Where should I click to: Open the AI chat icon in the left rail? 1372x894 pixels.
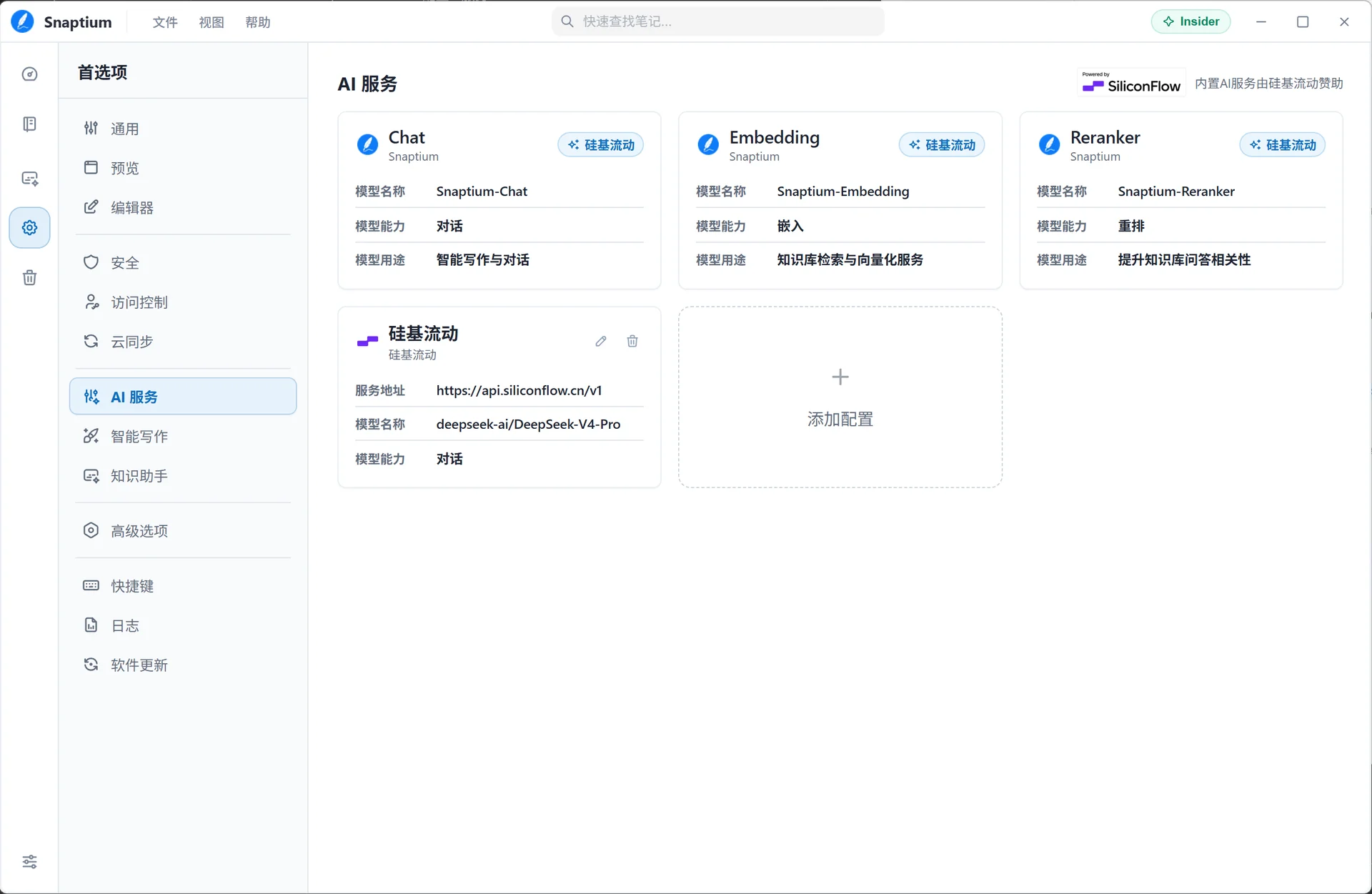point(29,179)
